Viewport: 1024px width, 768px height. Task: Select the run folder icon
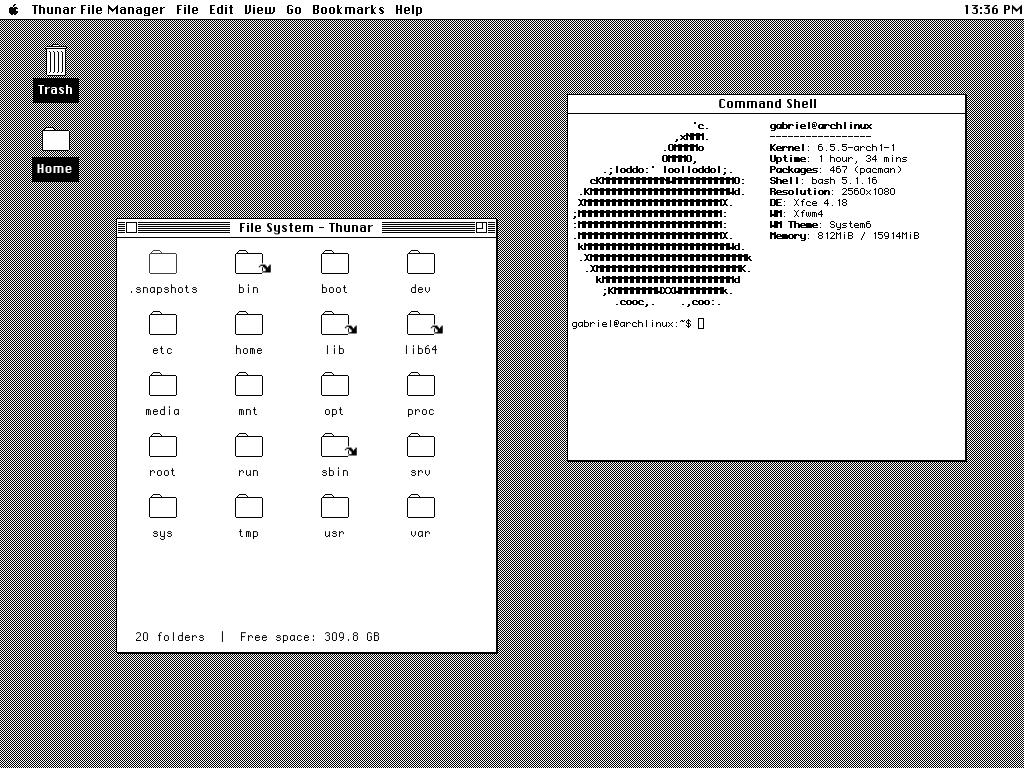coord(249,445)
